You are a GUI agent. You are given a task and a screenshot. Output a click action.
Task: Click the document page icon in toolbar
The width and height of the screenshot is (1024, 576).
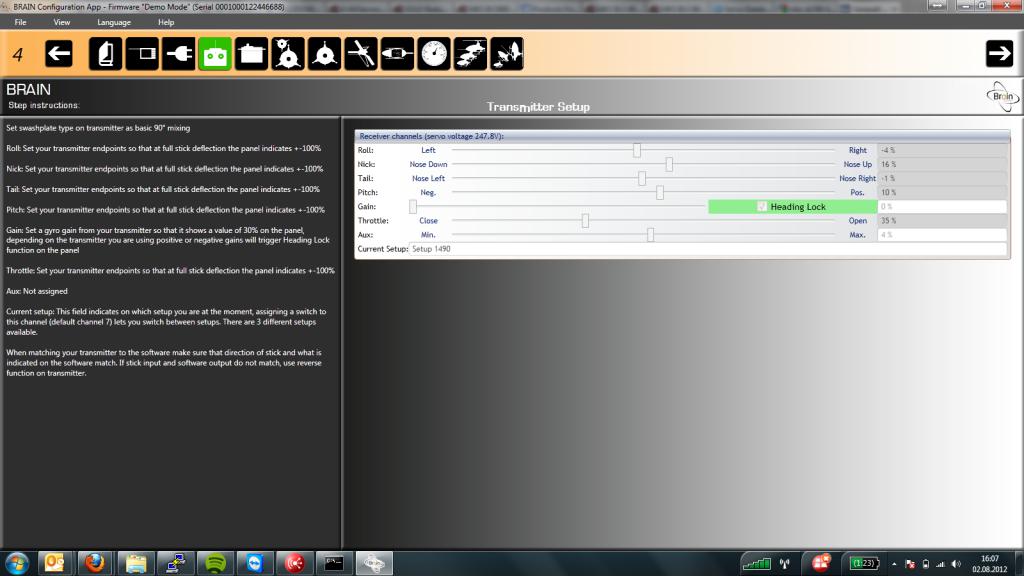105,54
